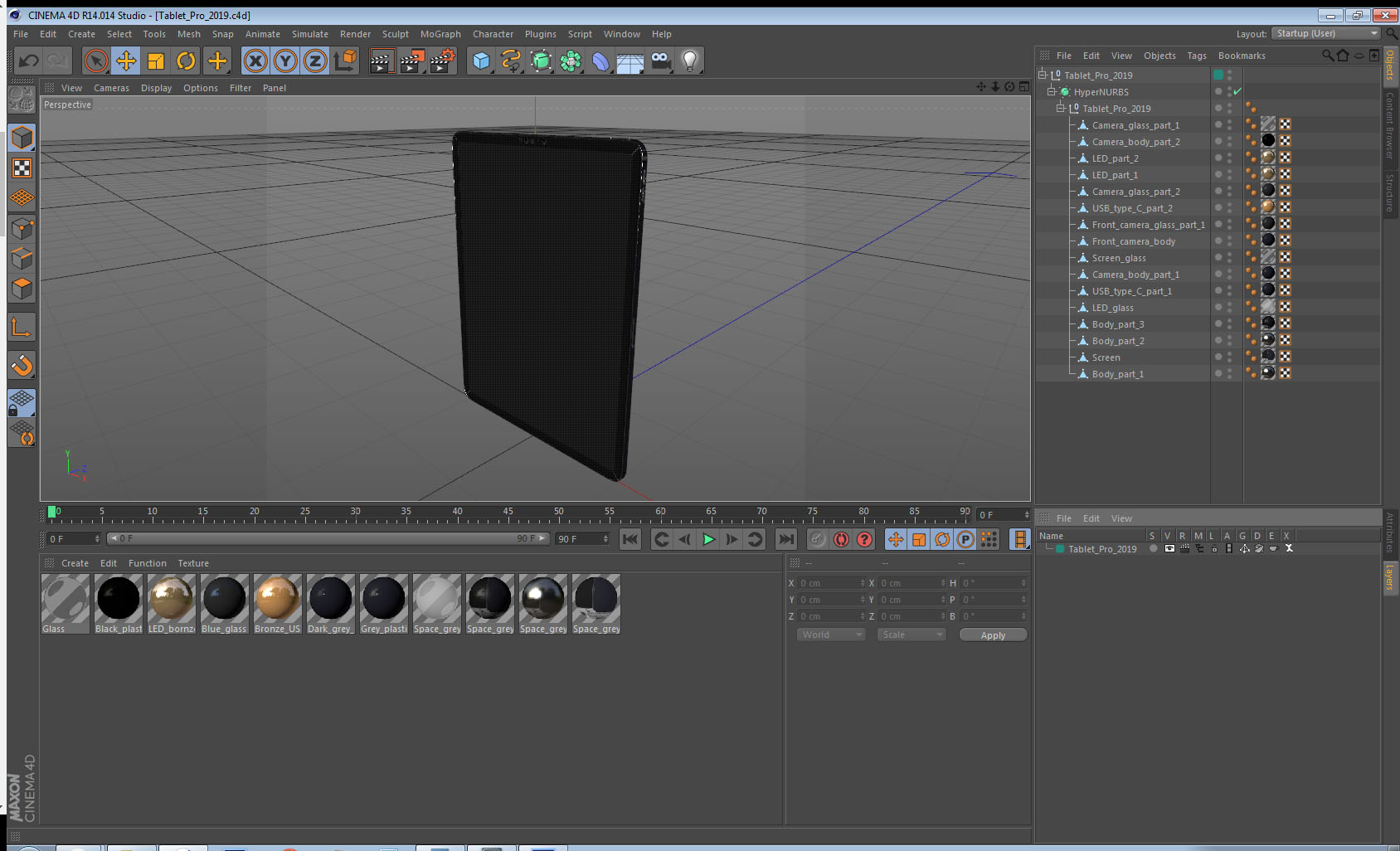The height and width of the screenshot is (851, 1400).
Task: Add a Cube primitive object
Action: (x=481, y=61)
